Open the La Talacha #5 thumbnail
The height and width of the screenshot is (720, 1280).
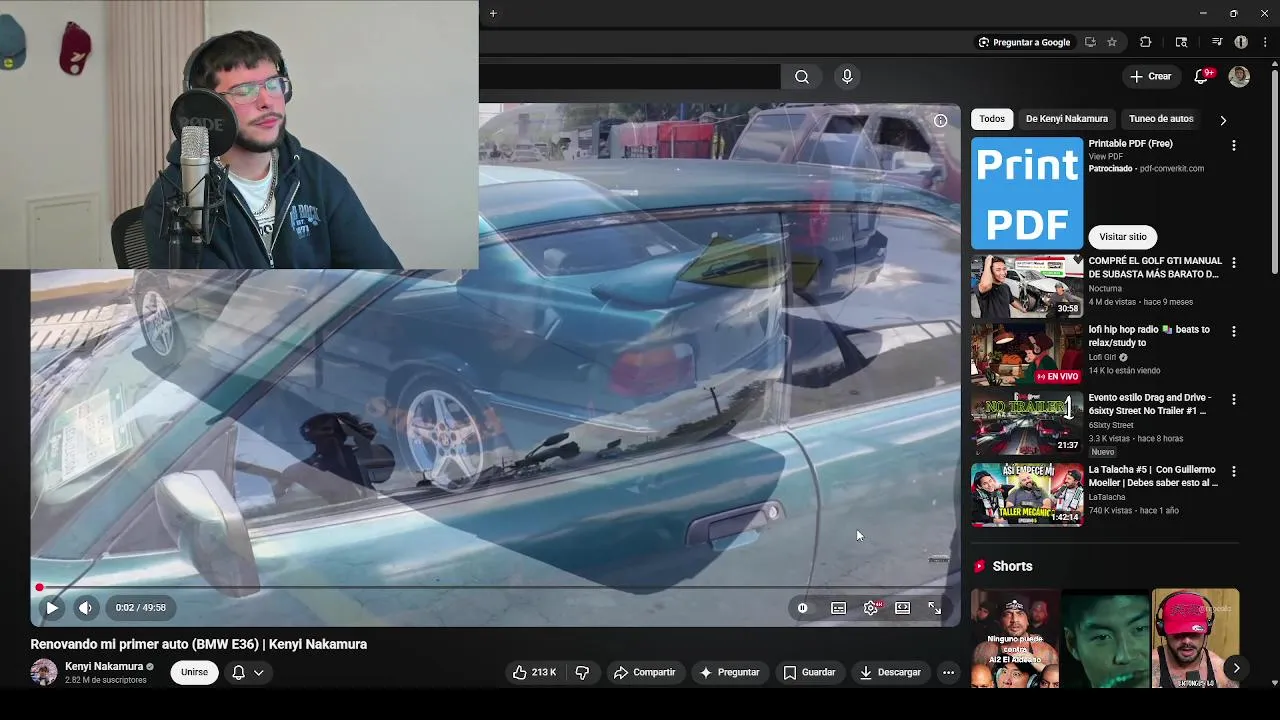click(1027, 495)
